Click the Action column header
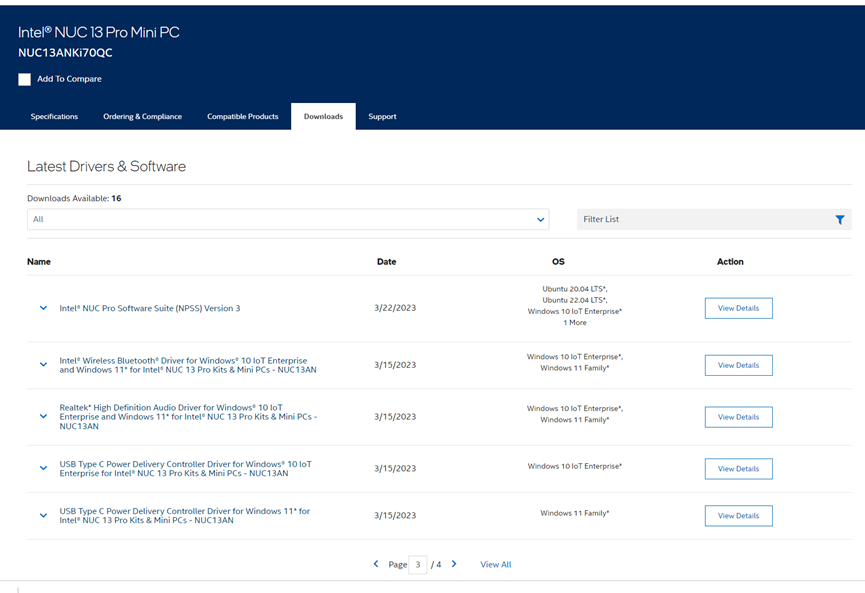 (x=730, y=261)
